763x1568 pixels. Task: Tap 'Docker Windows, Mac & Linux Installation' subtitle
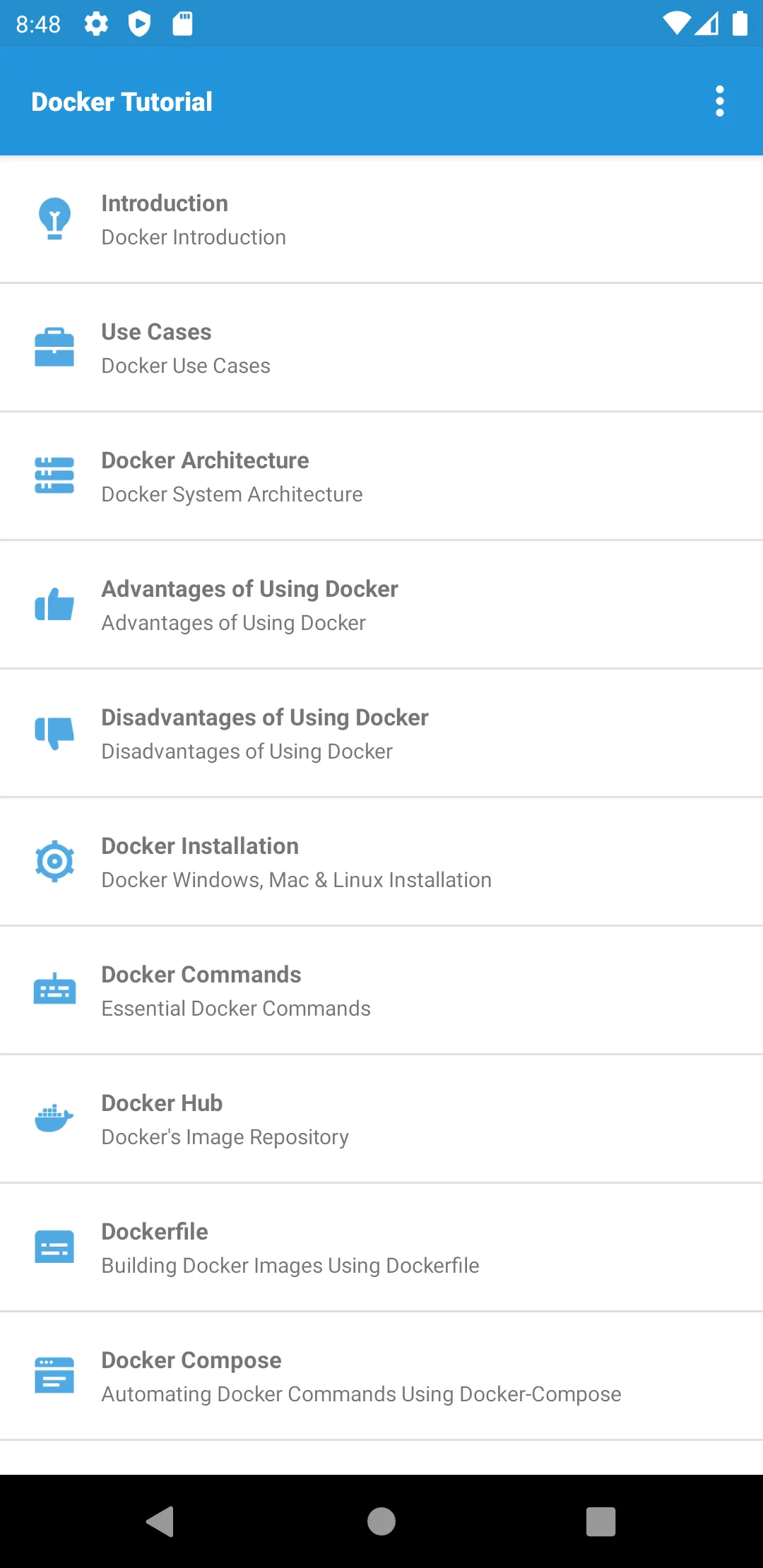[x=296, y=880]
